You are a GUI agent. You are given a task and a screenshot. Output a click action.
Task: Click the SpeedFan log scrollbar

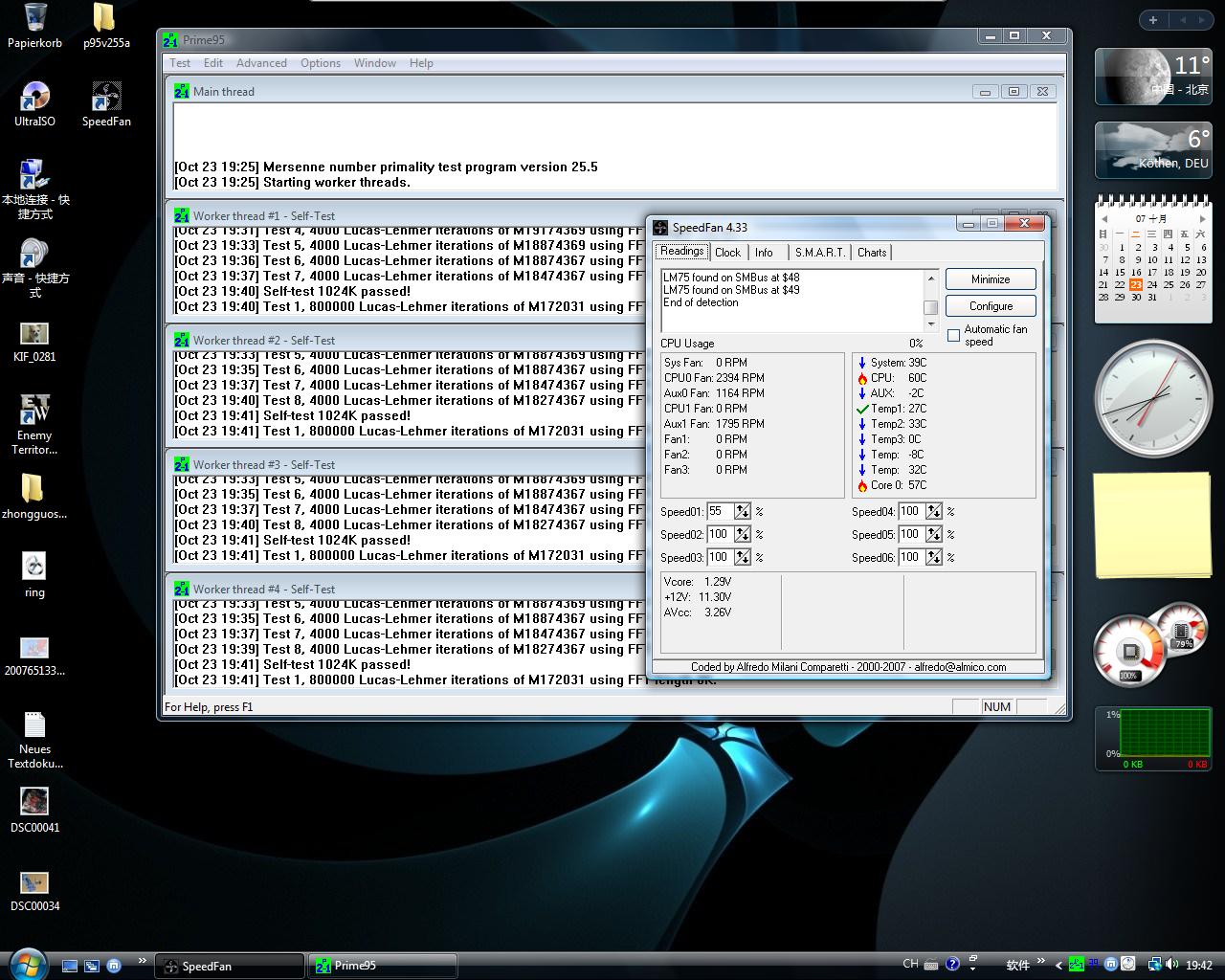tap(930, 301)
